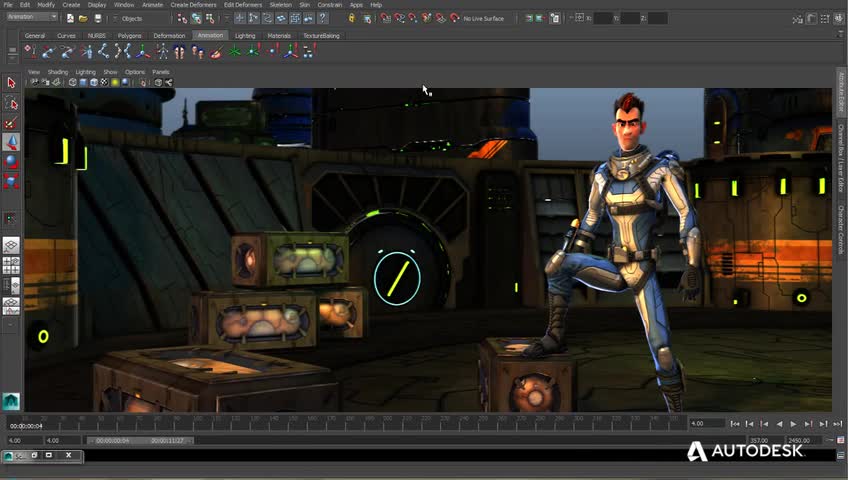This screenshot has height=480, width=848.
Task: Open the Constrain menu
Action: 329,4
